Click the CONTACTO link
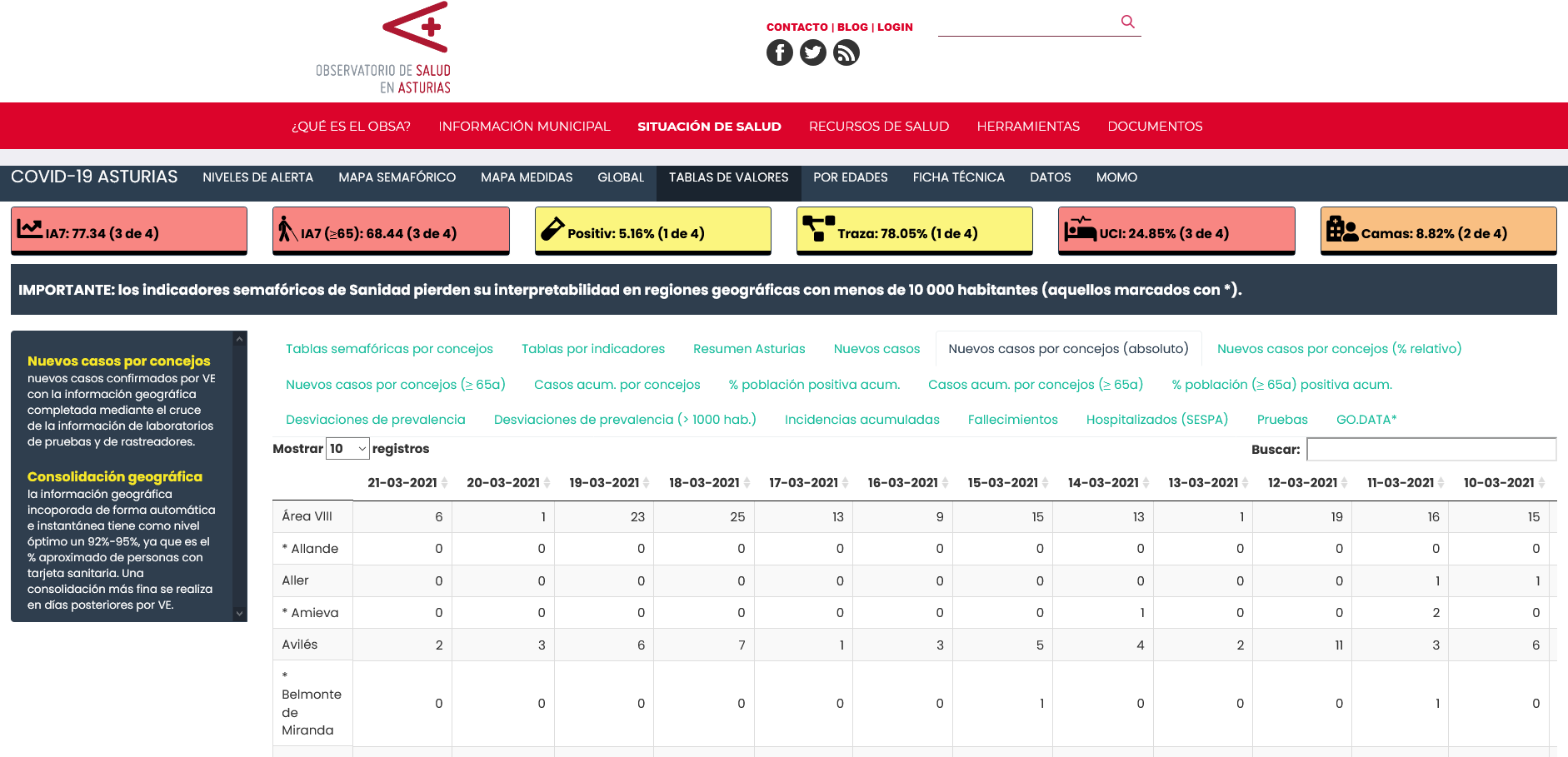Image resolution: width=1568 pixels, height=757 pixels. pyautogui.click(x=797, y=27)
